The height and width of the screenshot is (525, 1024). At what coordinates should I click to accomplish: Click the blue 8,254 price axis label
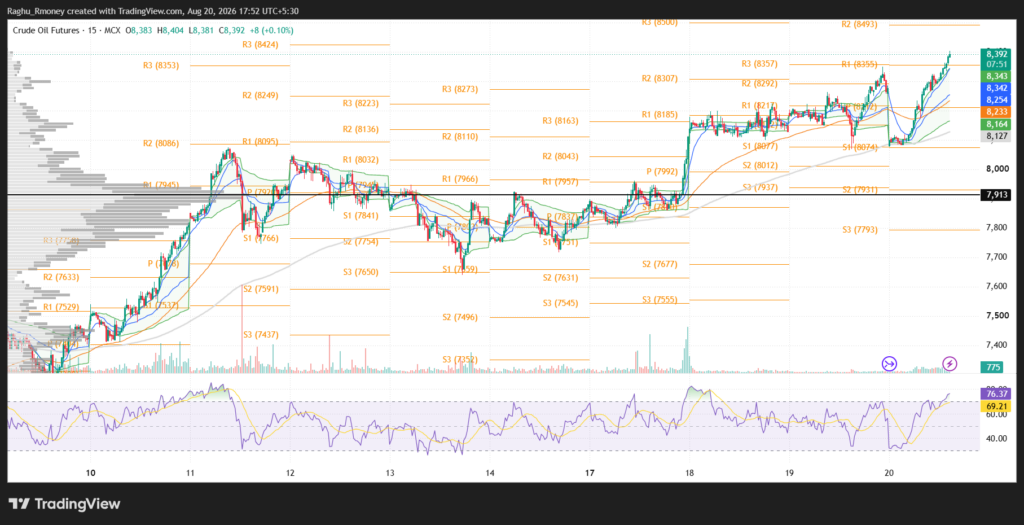click(996, 100)
